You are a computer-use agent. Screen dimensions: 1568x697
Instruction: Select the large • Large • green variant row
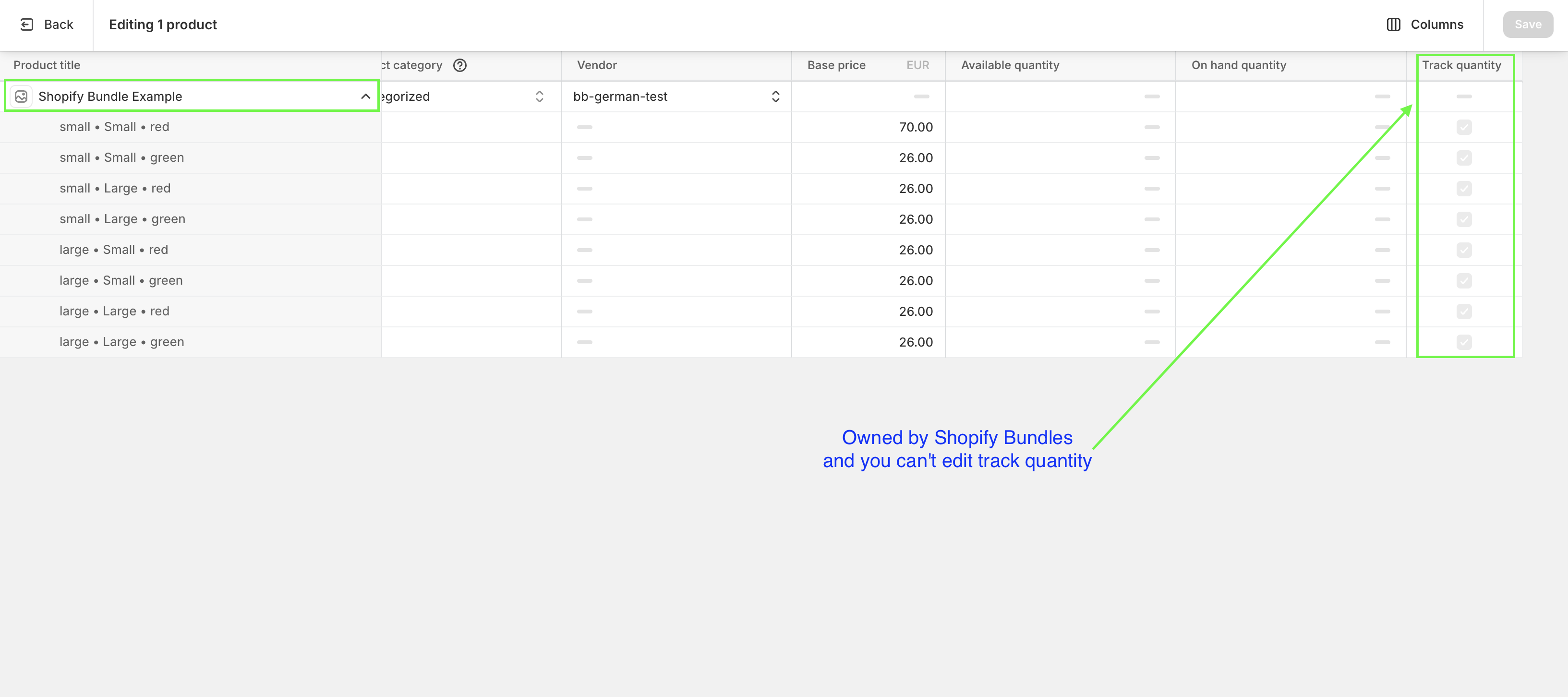pos(191,342)
